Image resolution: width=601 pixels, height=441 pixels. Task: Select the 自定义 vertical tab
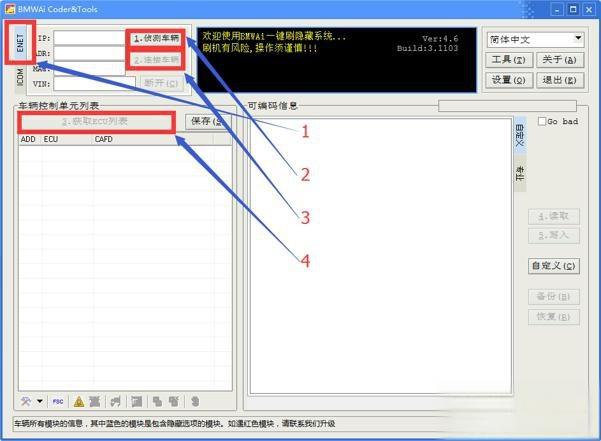[x=520, y=135]
